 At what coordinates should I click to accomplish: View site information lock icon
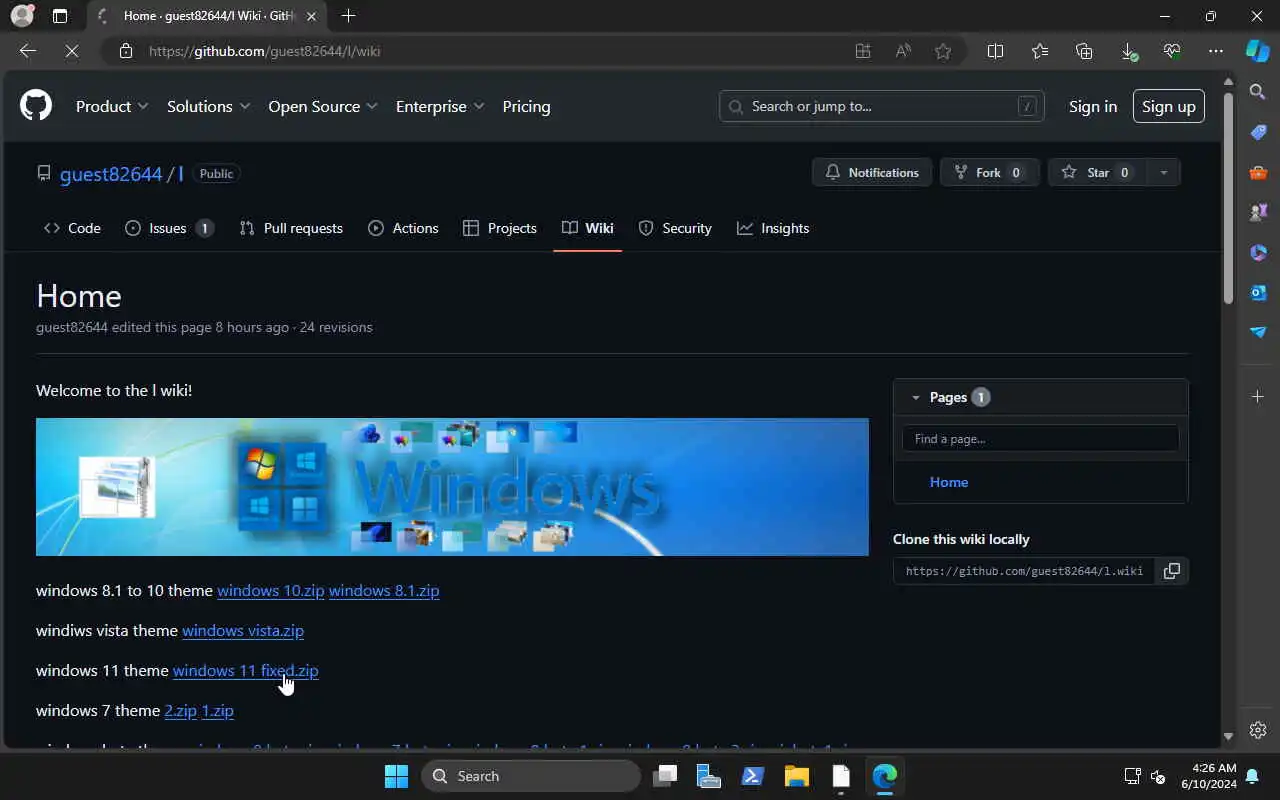[126, 51]
